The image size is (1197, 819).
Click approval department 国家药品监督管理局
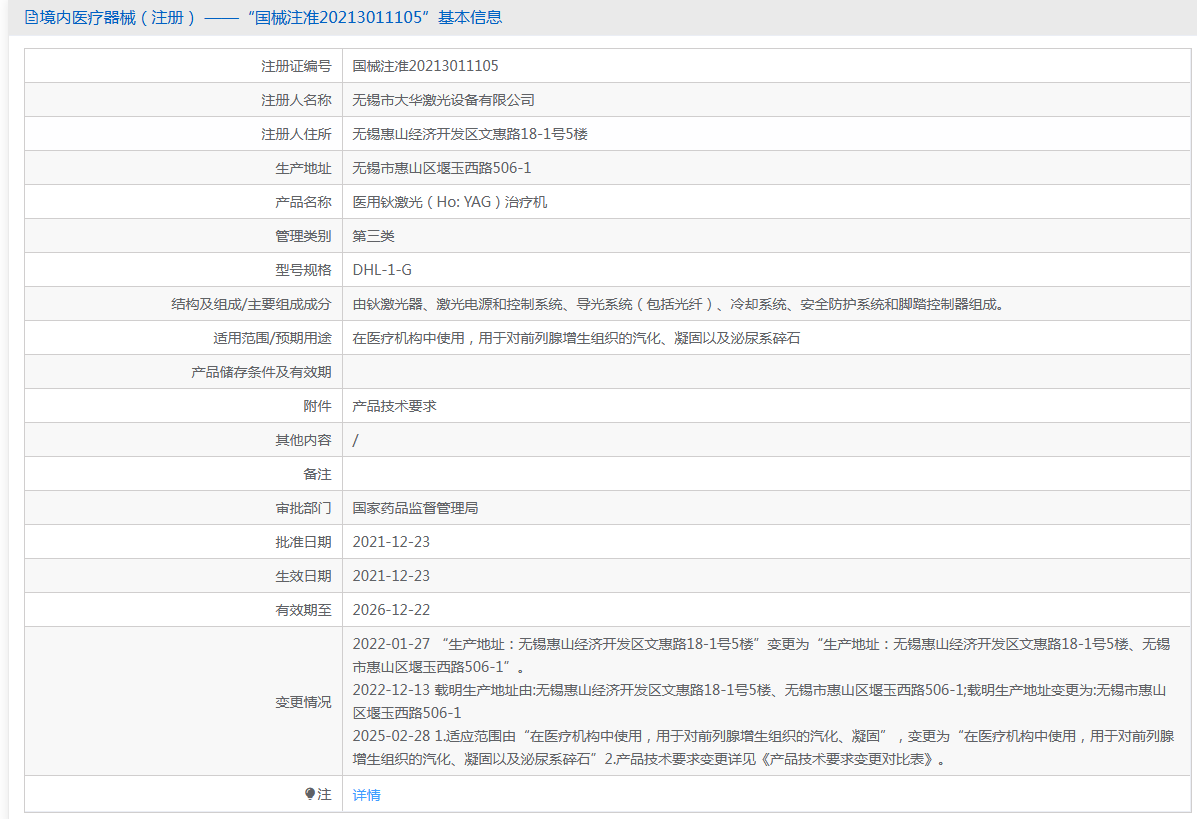point(415,508)
